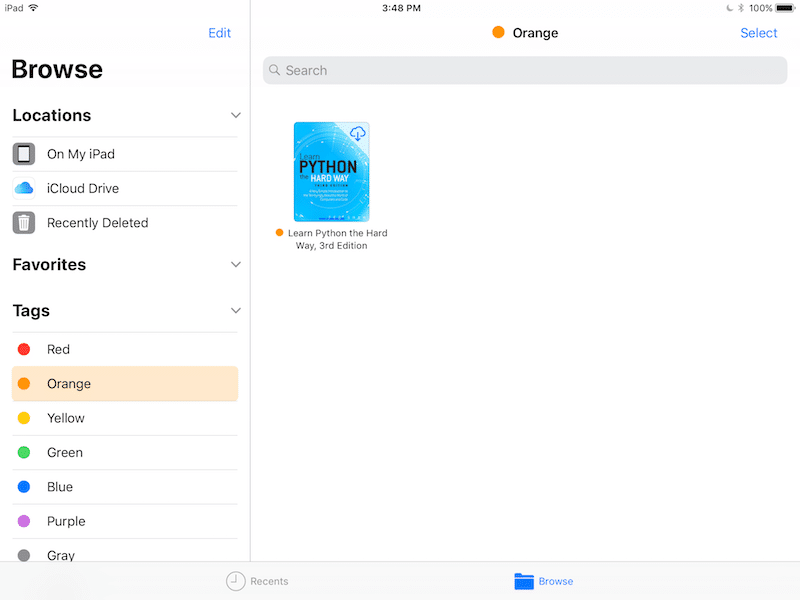Click the file name Learn Python the Hard Way
This screenshot has width=800, height=600.
337,239
